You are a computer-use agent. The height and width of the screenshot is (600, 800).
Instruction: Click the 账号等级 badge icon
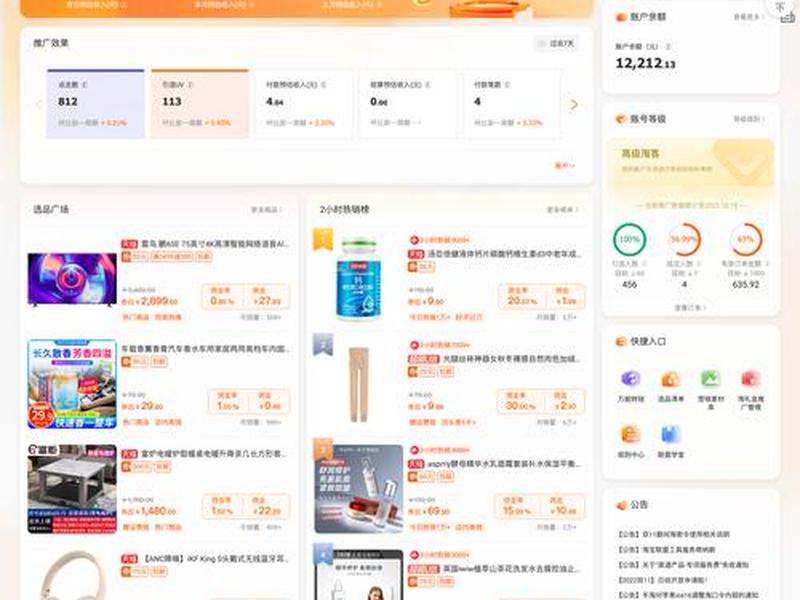621,119
